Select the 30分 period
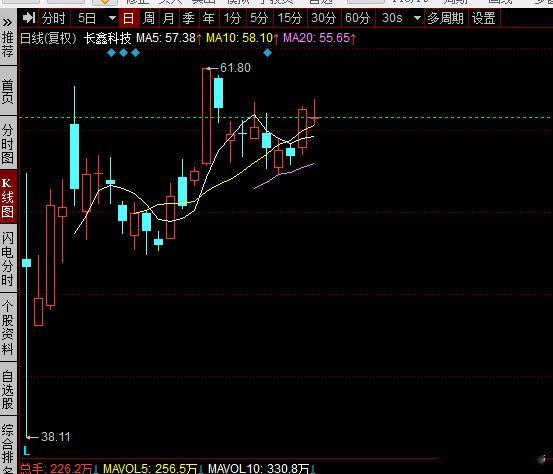 click(x=323, y=18)
